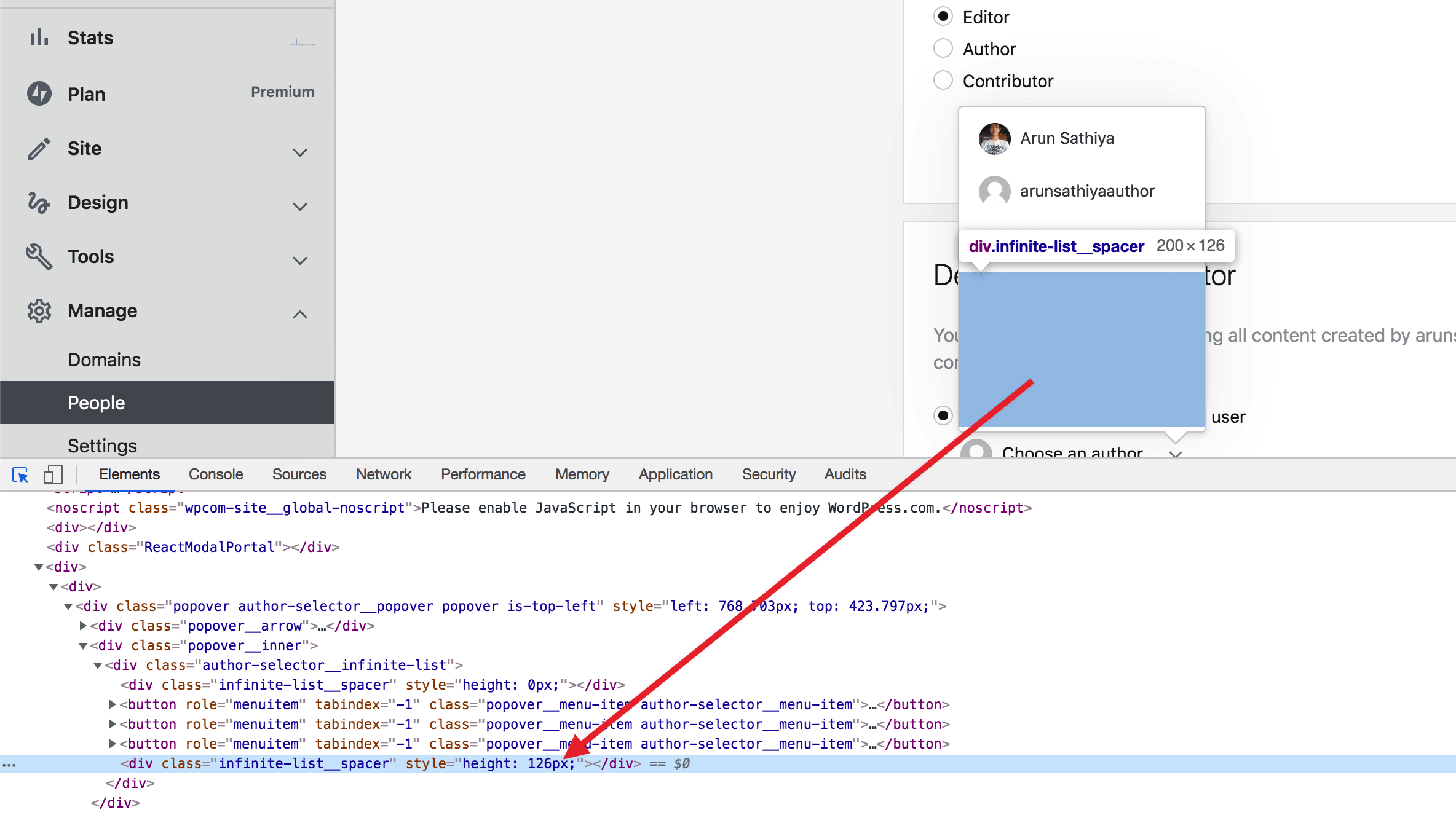
Task: Collapse the Manage sidebar section
Action: point(299,314)
